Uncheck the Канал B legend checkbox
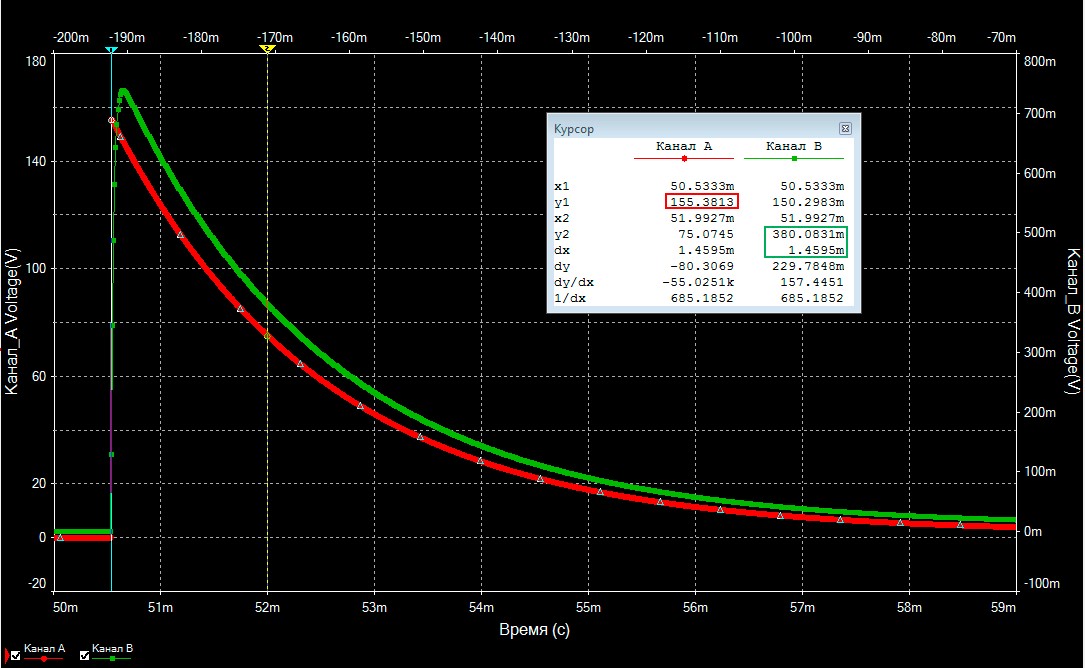1085x668 pixels. pos(84,655)
